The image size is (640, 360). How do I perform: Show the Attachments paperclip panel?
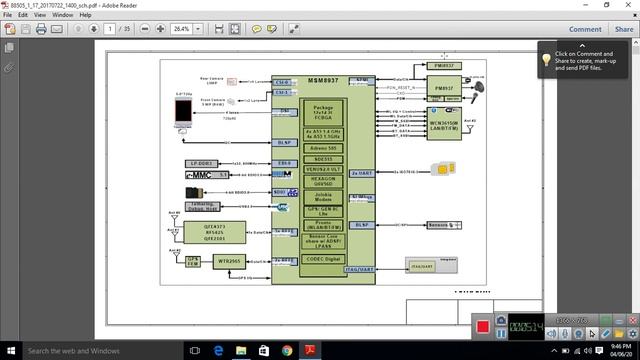(9, 67)
